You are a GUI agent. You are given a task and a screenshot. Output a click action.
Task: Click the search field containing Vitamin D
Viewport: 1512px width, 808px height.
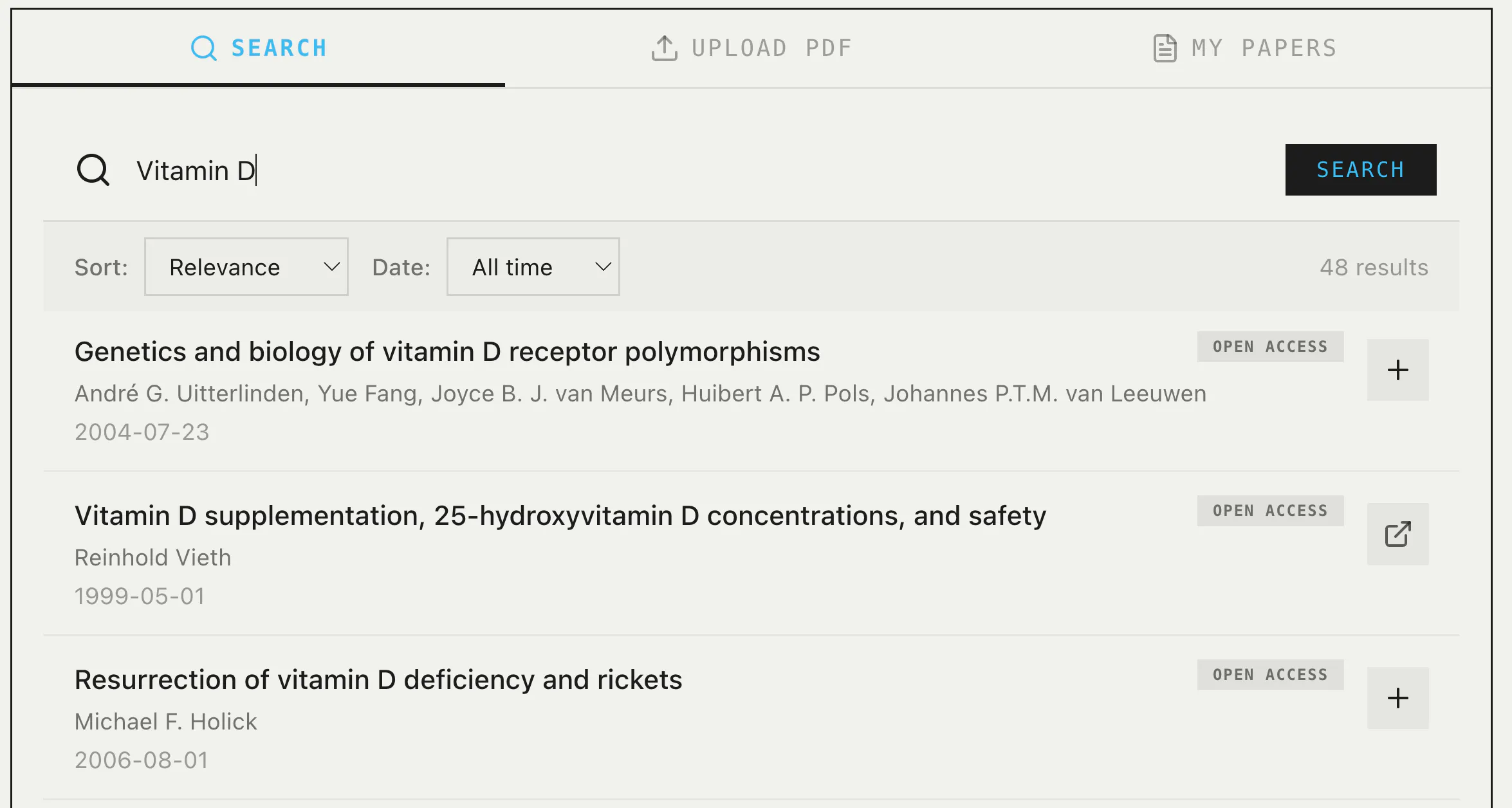pos(701,170)
